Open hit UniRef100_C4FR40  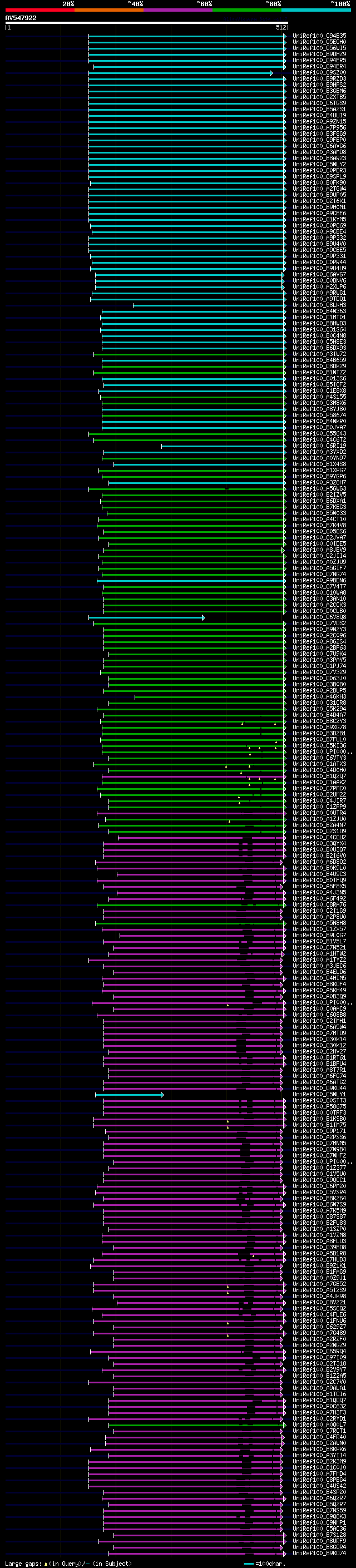[319, 1437]
